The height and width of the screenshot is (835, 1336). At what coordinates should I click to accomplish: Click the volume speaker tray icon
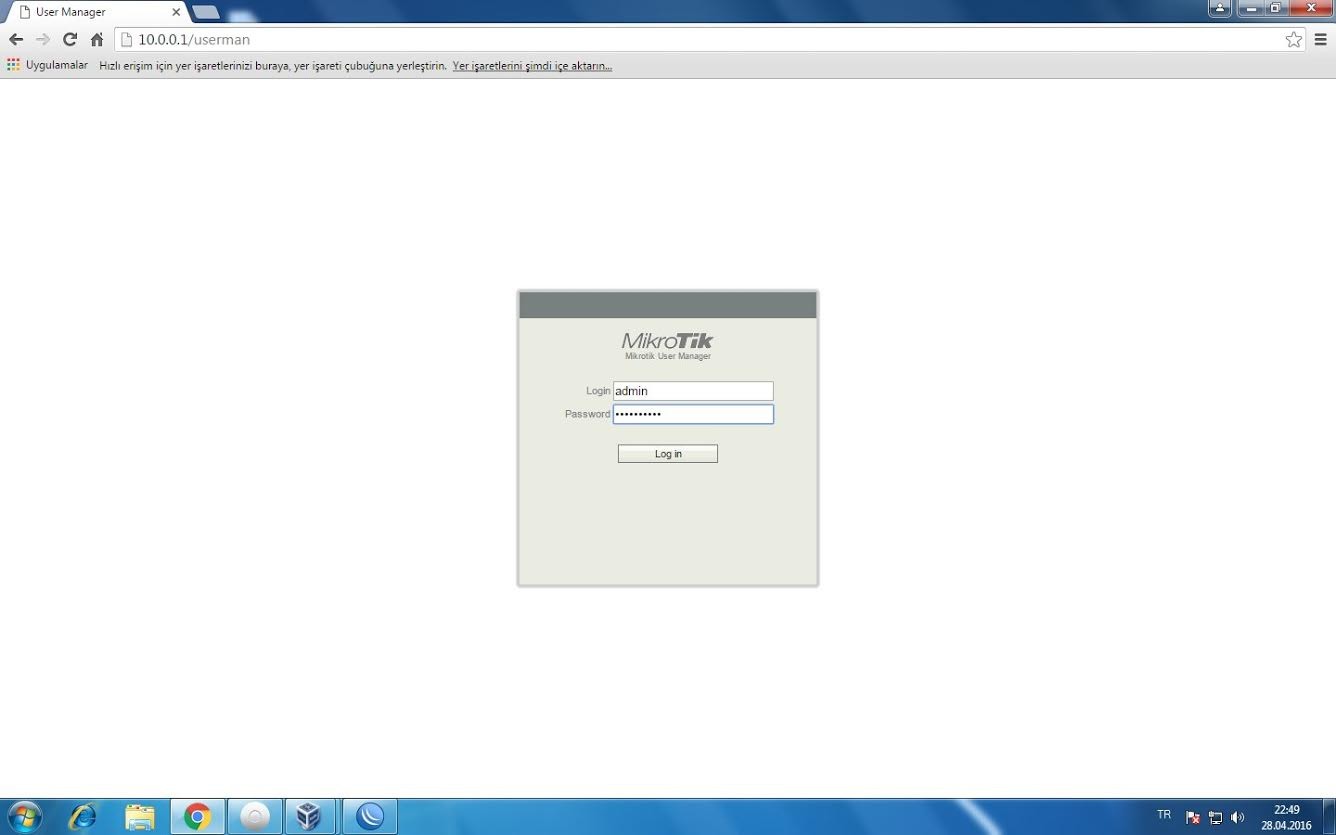pos(1238,817)
